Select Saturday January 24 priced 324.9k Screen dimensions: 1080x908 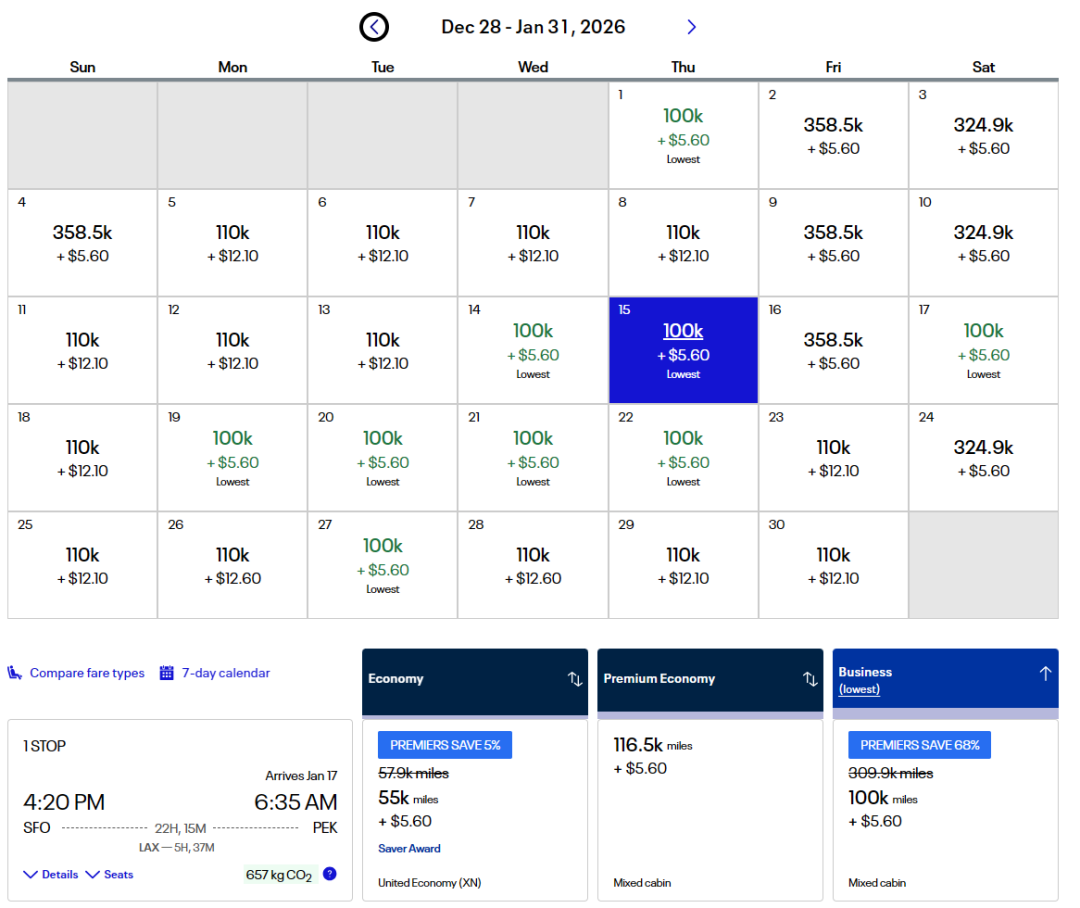[x=983, y=457]
